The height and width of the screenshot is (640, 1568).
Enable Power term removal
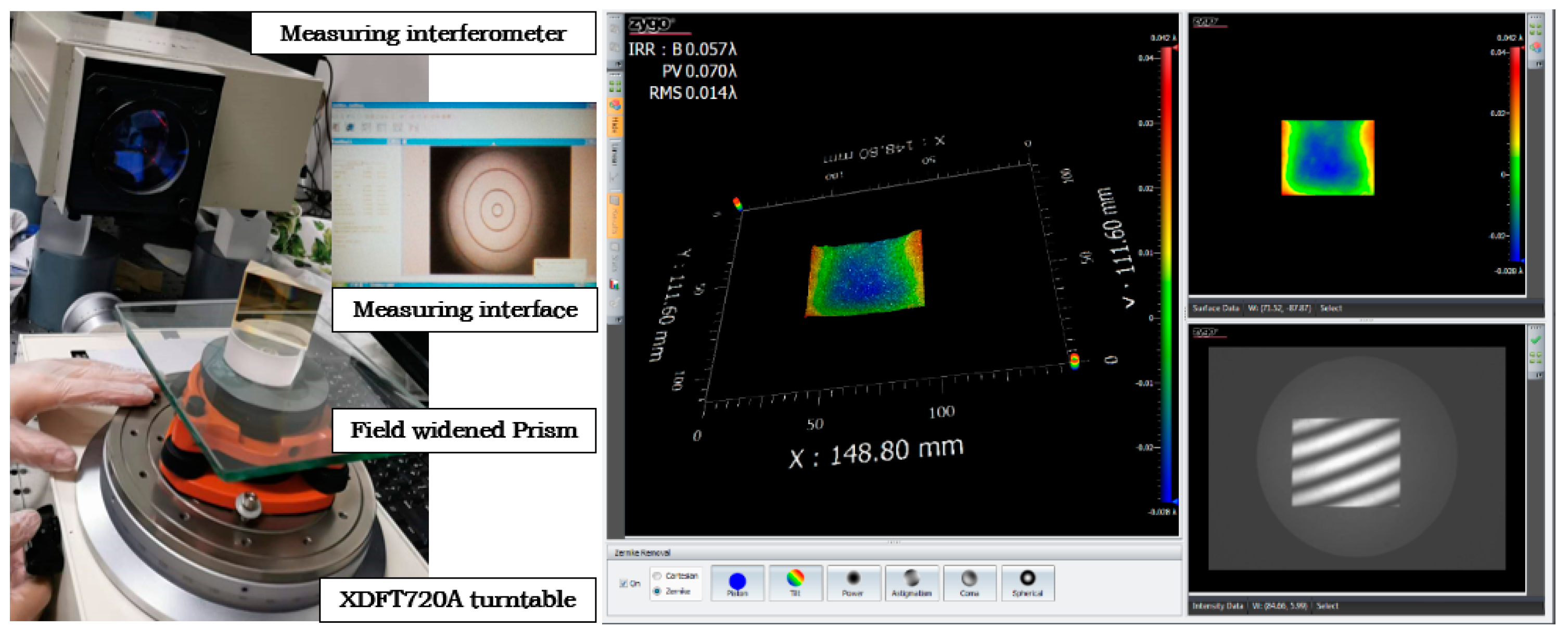[853, 583]
